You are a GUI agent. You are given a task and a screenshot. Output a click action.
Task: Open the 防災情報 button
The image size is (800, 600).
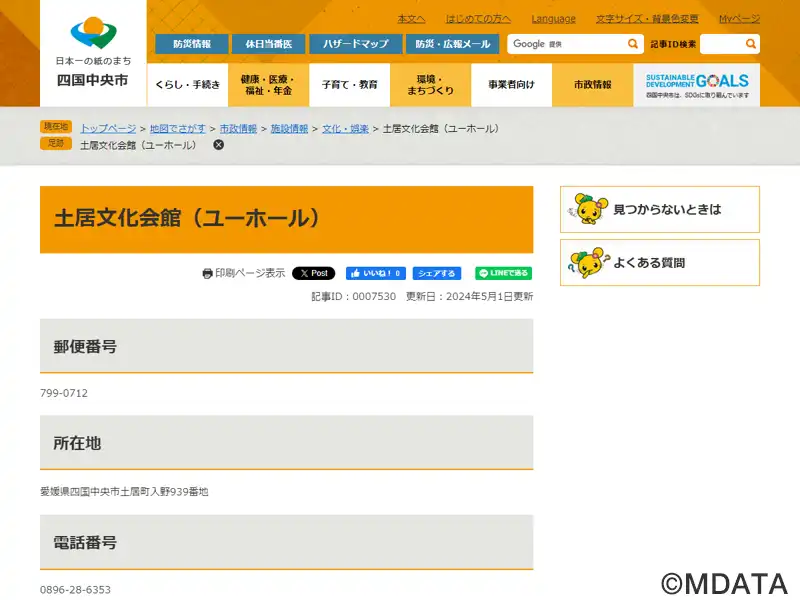[x=192, y=44]
